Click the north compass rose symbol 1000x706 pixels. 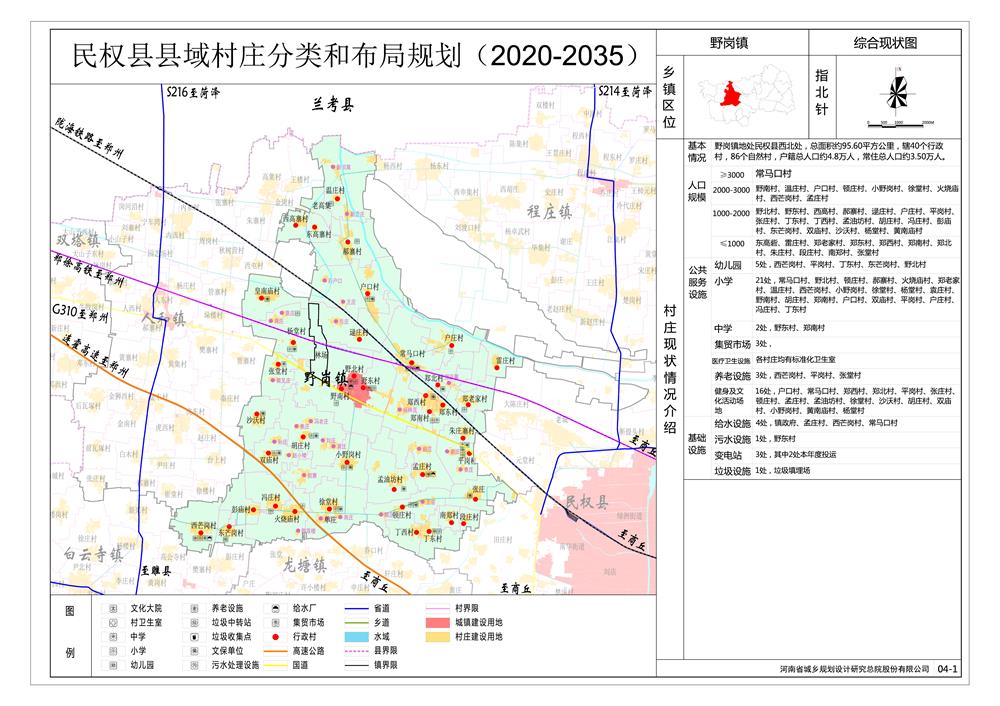click(x=897, y=93)
